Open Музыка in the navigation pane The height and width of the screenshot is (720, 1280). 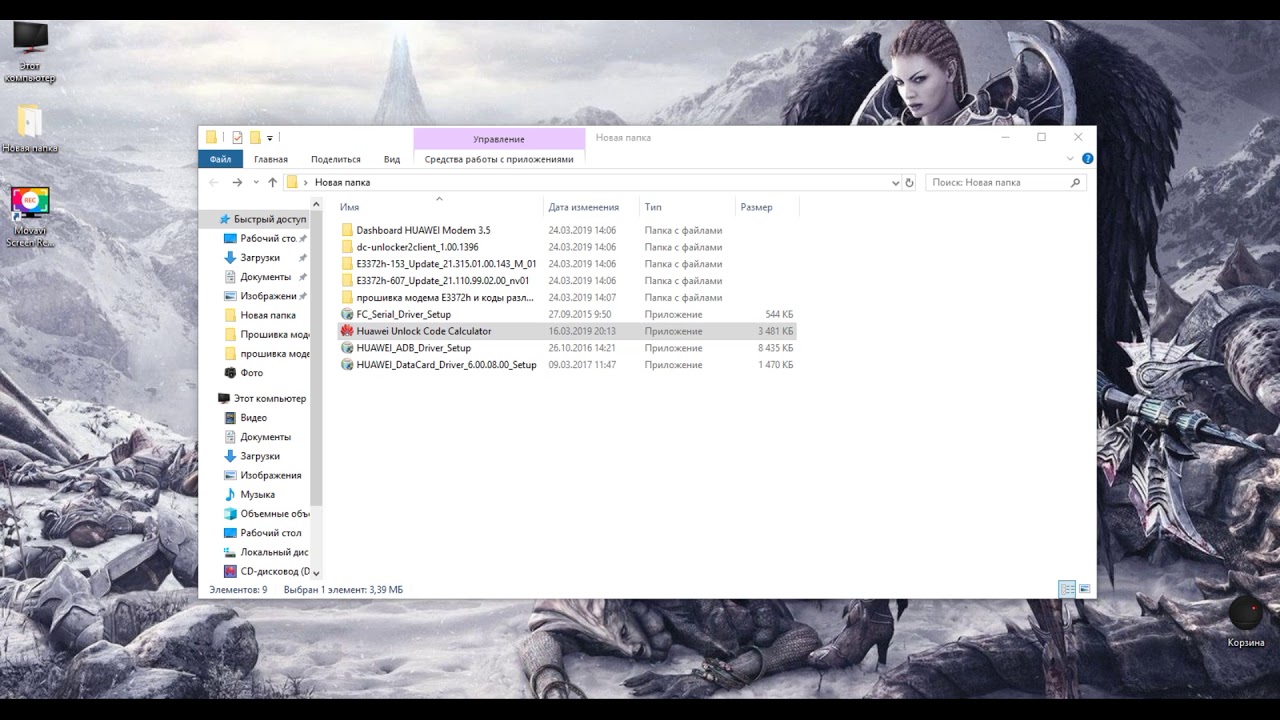click(257, 495)
